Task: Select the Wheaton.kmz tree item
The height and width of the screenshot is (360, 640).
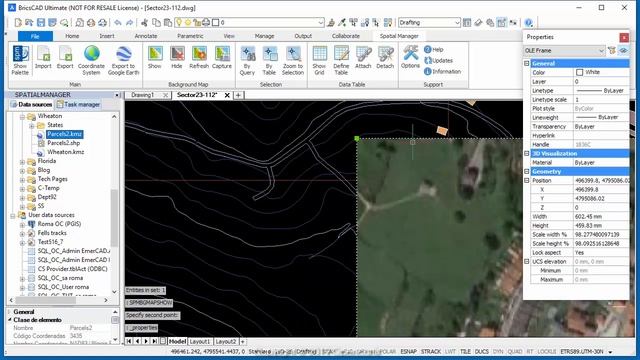Action: click(x=65, y=152)
